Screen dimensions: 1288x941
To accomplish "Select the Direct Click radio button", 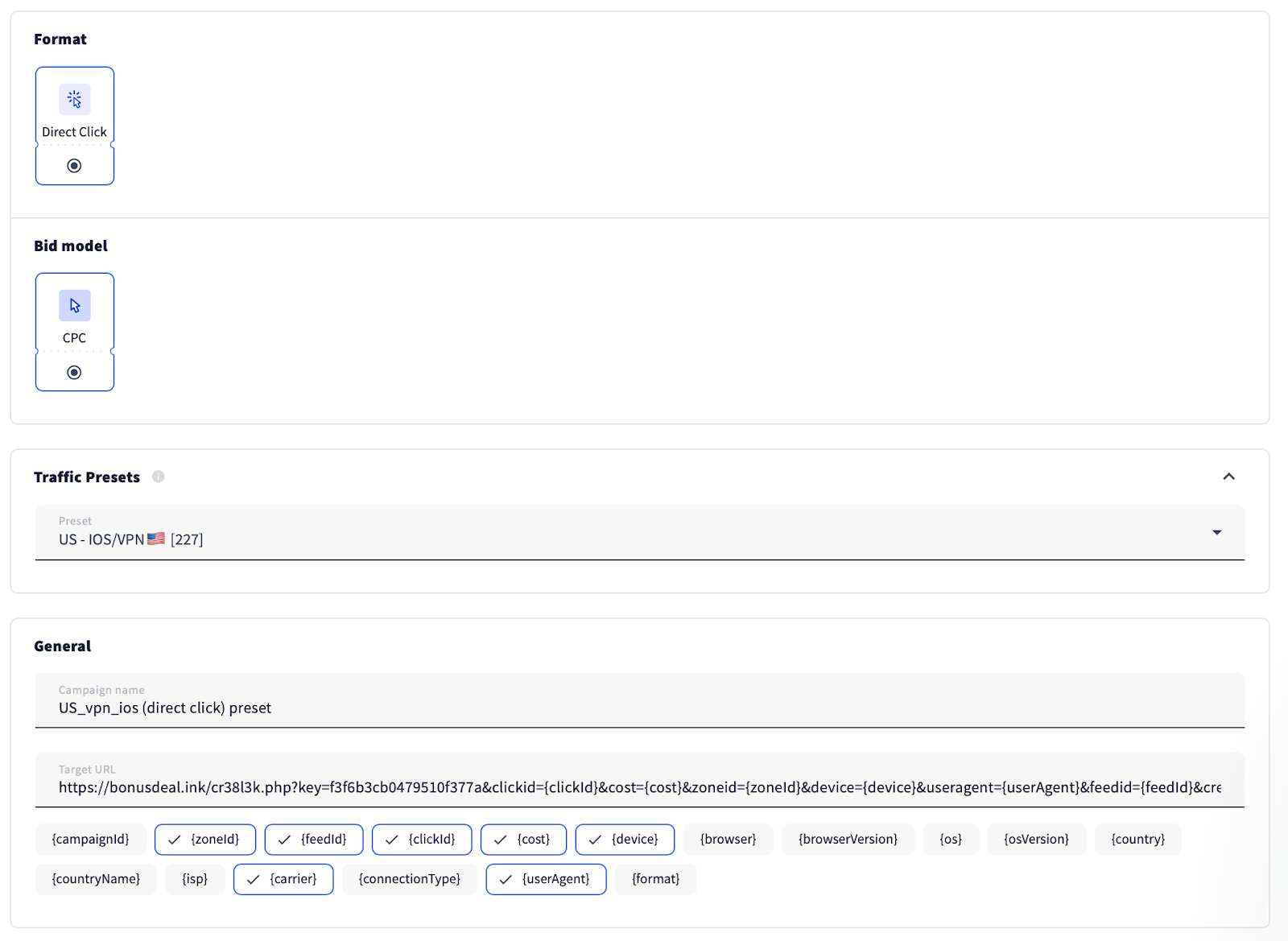I will point(74,166).
